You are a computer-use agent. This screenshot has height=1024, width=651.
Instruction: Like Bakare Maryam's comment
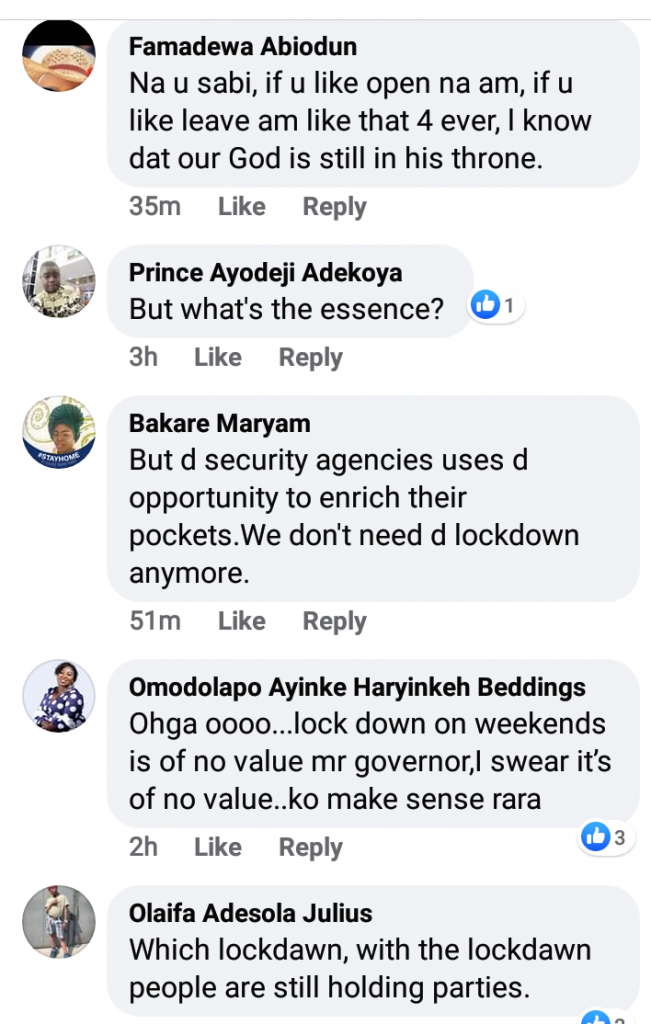241,621
